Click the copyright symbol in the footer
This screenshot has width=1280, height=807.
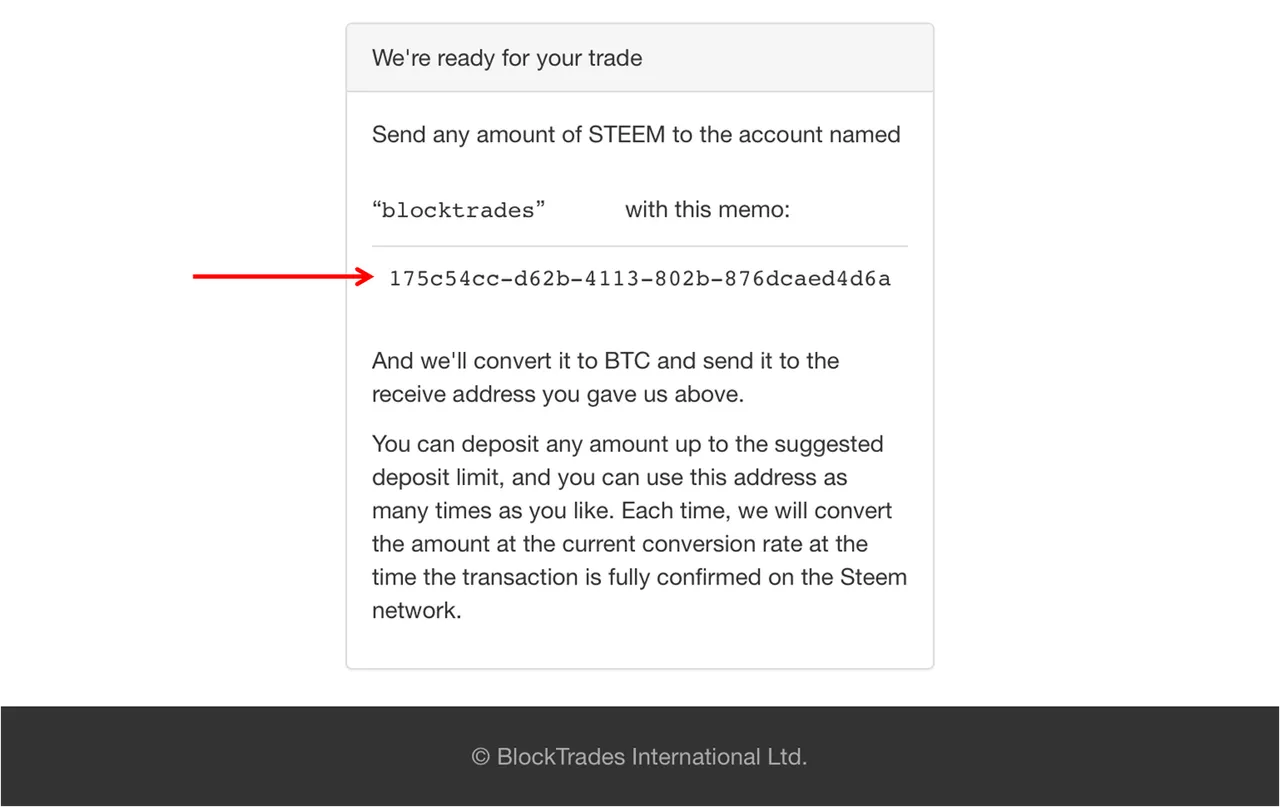pos(480,757)
